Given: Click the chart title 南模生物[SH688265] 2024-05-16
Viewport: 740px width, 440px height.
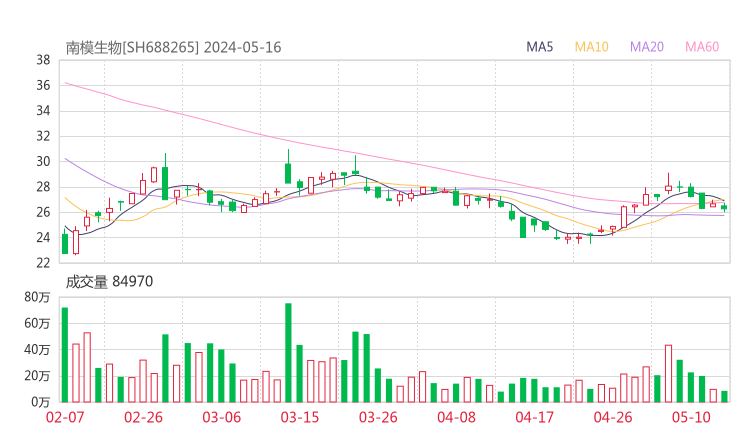Looking at the screenshot, I should 173,47.
